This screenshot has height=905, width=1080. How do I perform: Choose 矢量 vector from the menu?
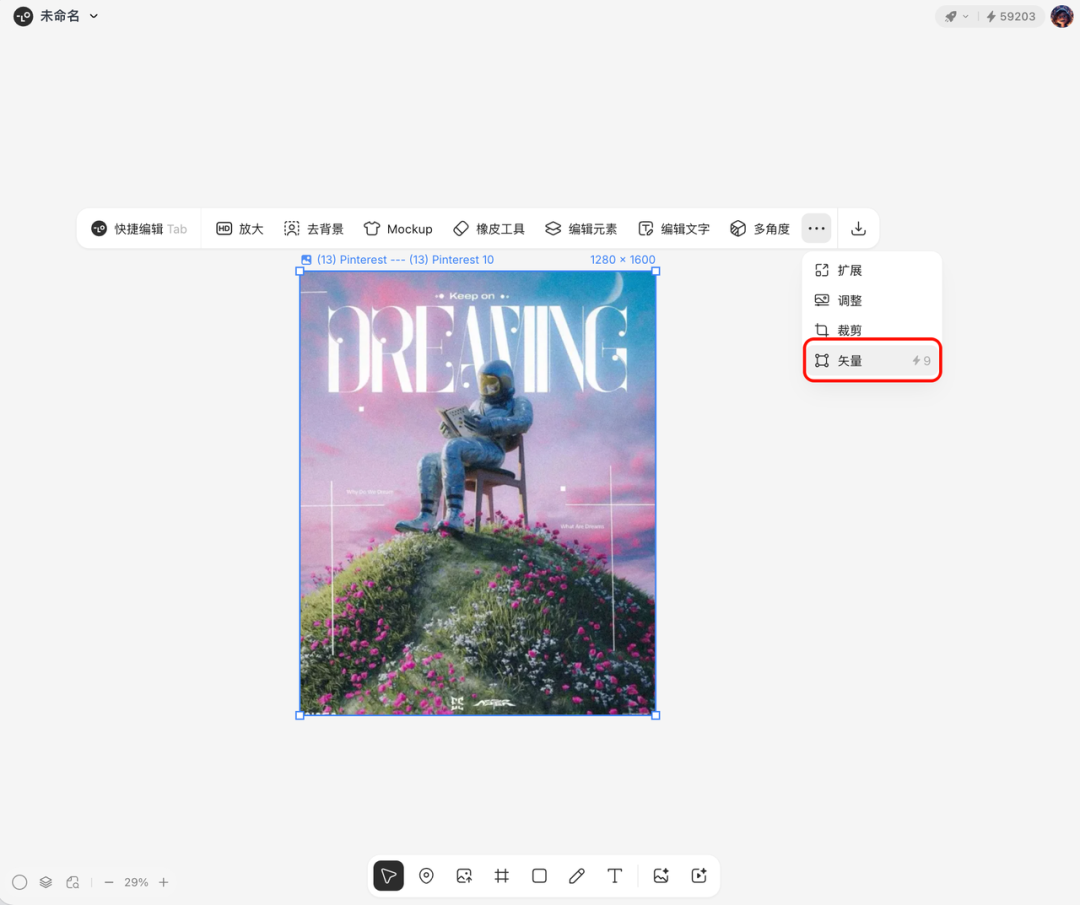click(872, 360)
